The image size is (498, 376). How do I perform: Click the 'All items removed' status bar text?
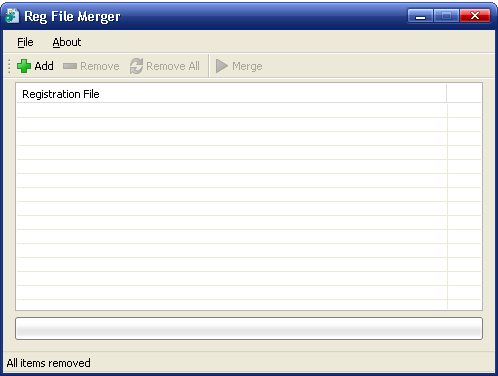49,363
